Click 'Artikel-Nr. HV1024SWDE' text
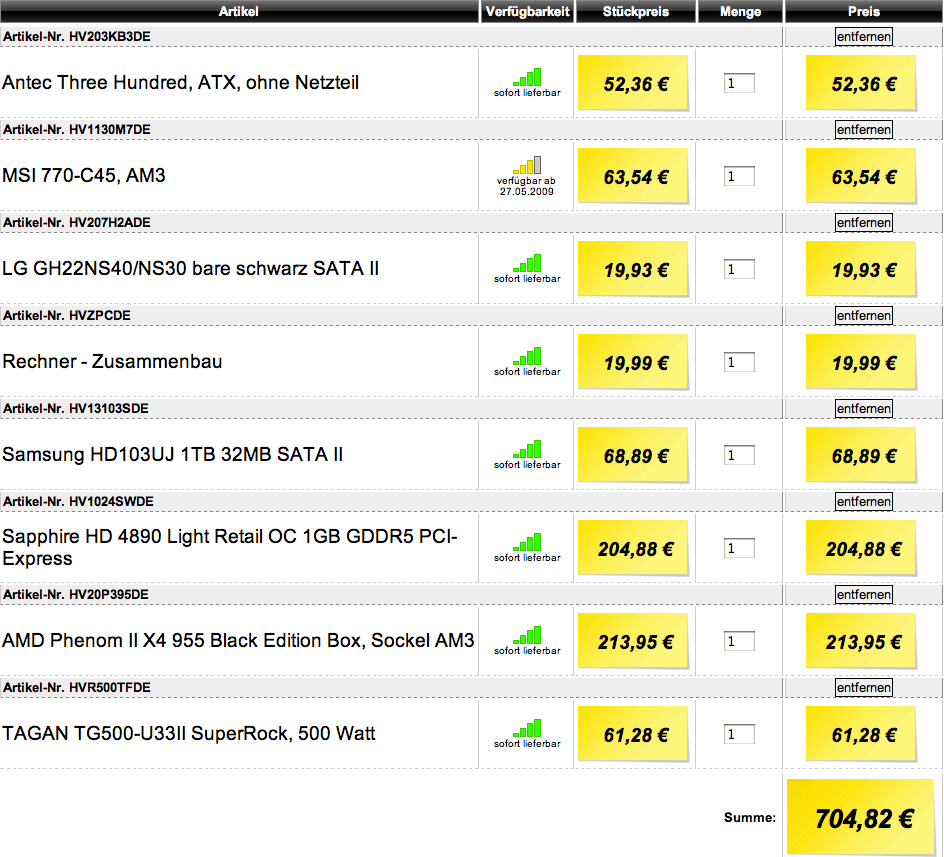944x857 pixels. pos(78,502)
